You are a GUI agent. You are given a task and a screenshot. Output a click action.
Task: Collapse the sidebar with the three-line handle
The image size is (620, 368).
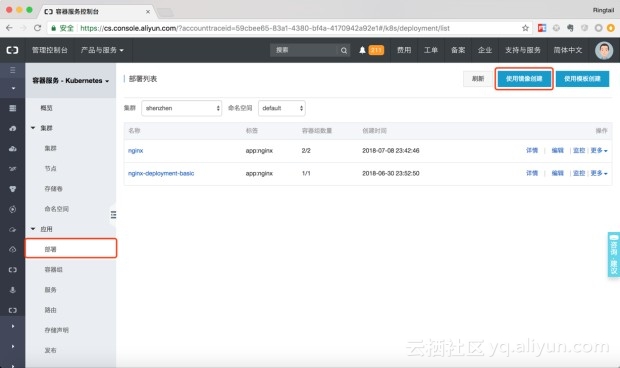click(113, 215)
